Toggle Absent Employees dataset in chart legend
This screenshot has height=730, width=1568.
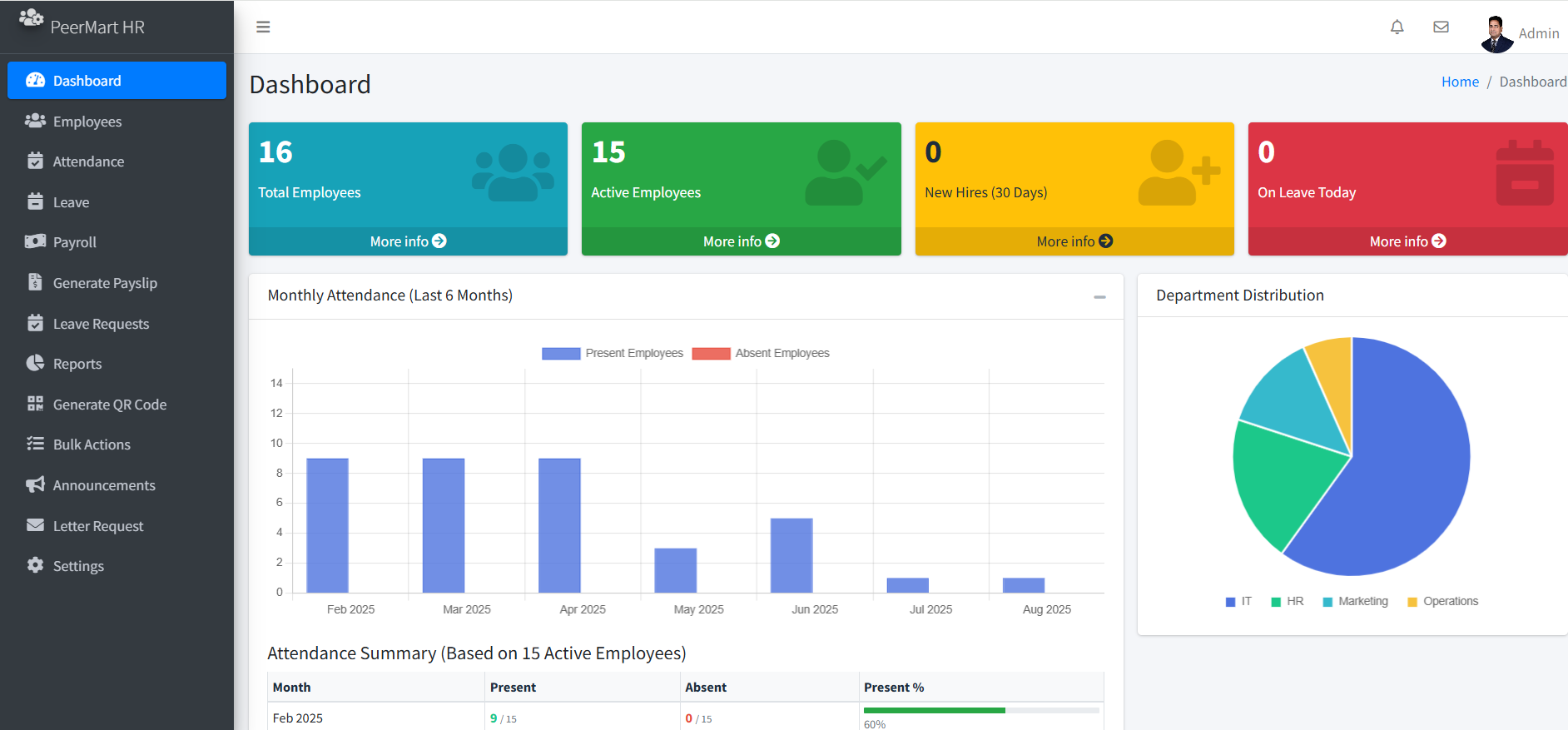click(x=761, y=353)
